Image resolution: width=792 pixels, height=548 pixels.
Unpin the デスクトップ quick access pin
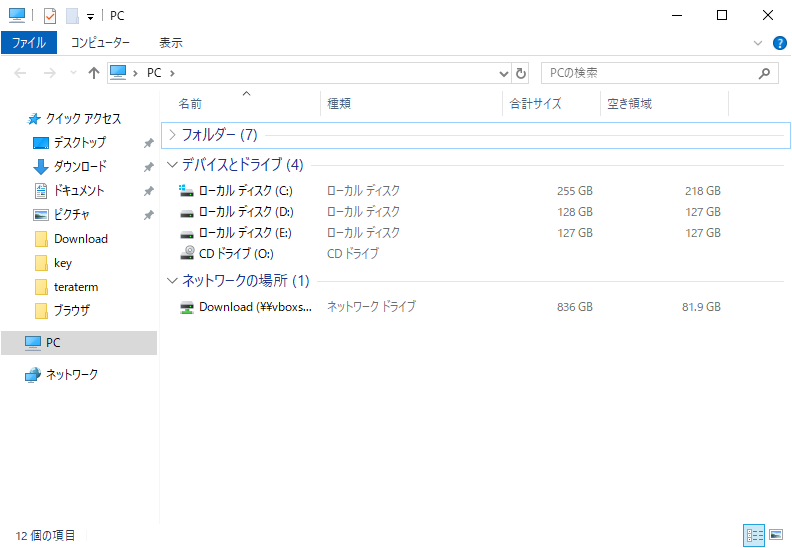click(x=148, y=143)
